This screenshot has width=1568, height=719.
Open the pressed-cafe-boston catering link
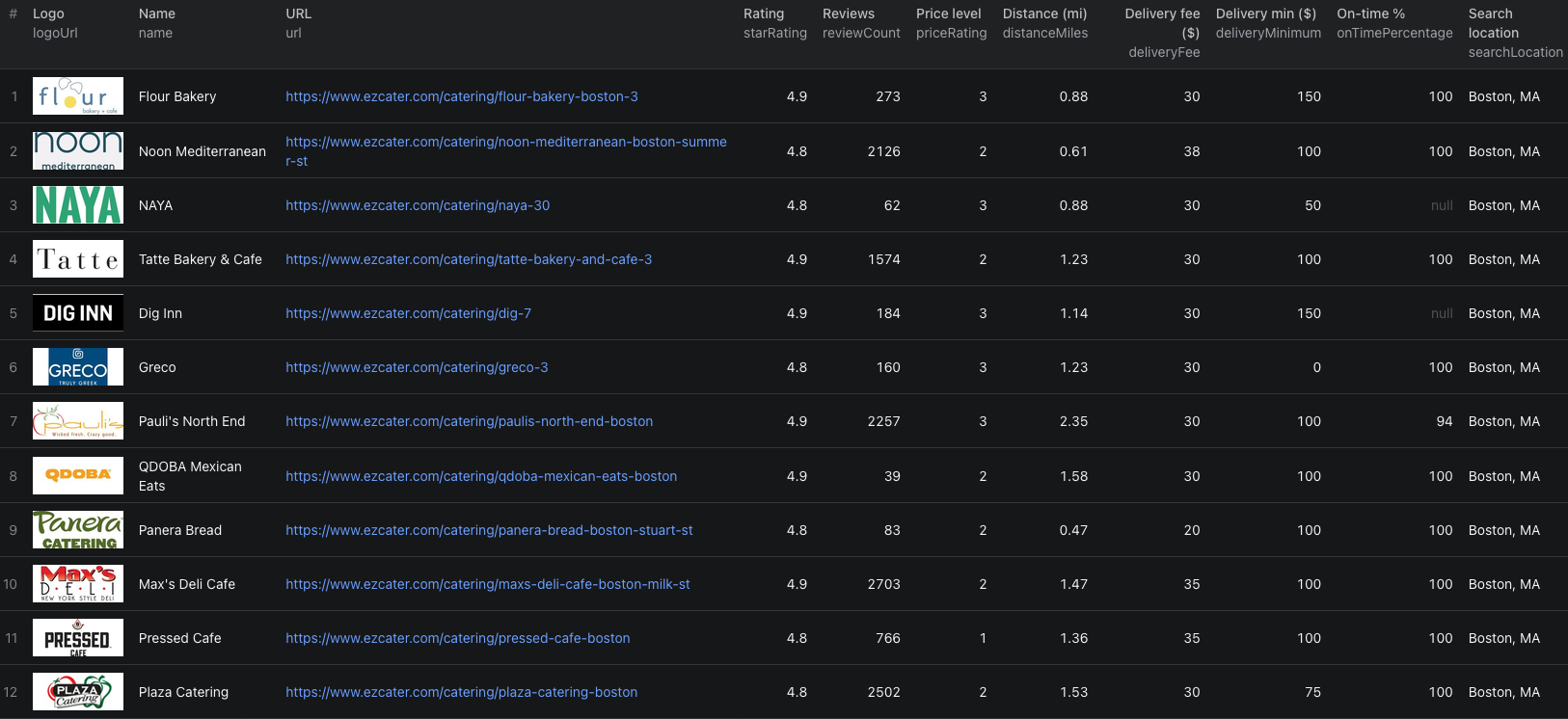coord(458,638)
